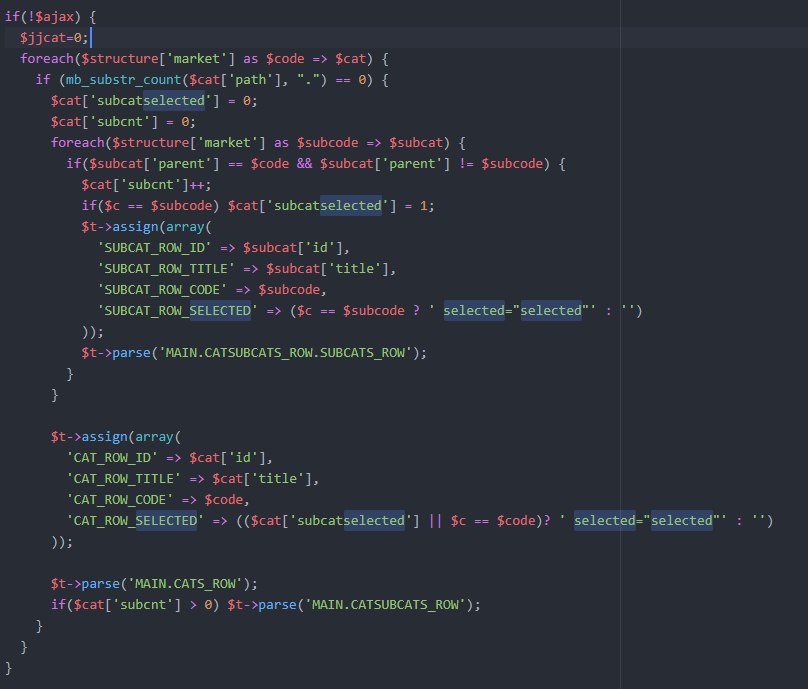Click 'SUBCAT_ROW_ID' array key
Viewport: 808px width, 689px height.
click(x=154, y=248)
